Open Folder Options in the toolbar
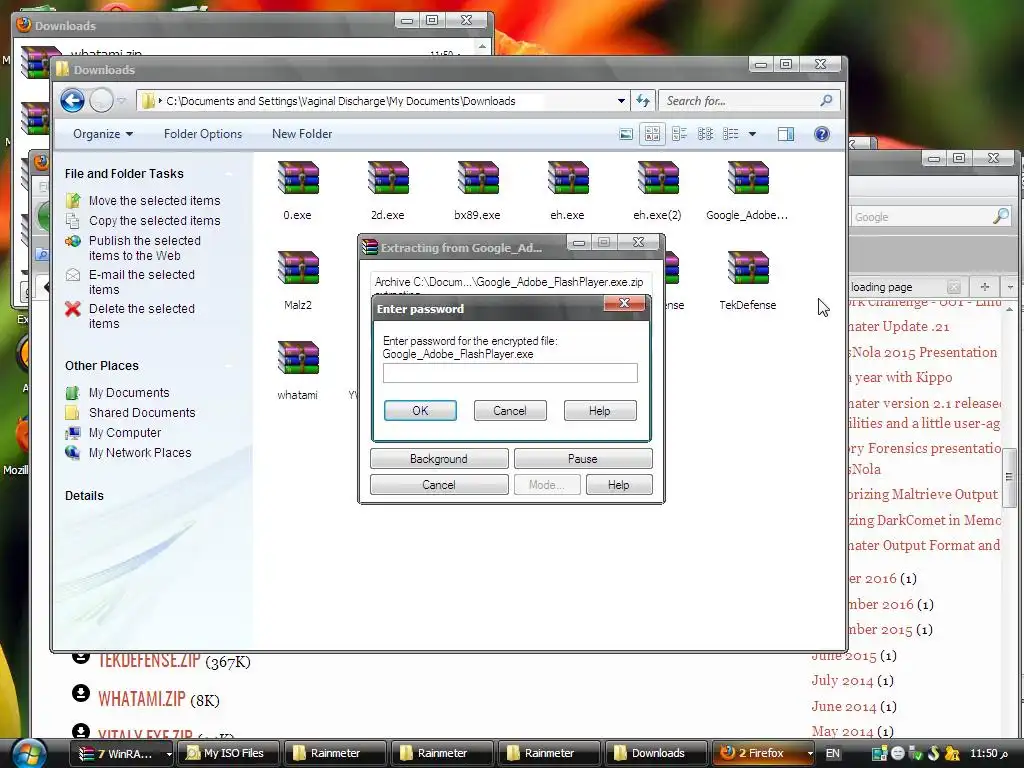 (x=202, y=134)
